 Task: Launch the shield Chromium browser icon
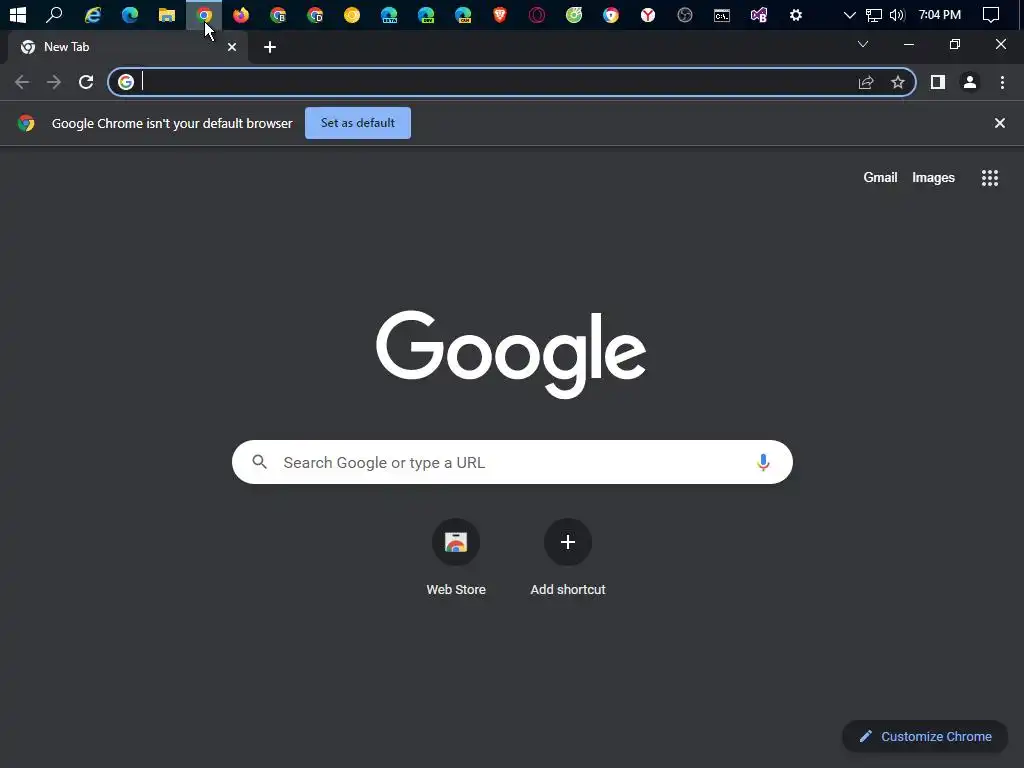tap(611, 14)
